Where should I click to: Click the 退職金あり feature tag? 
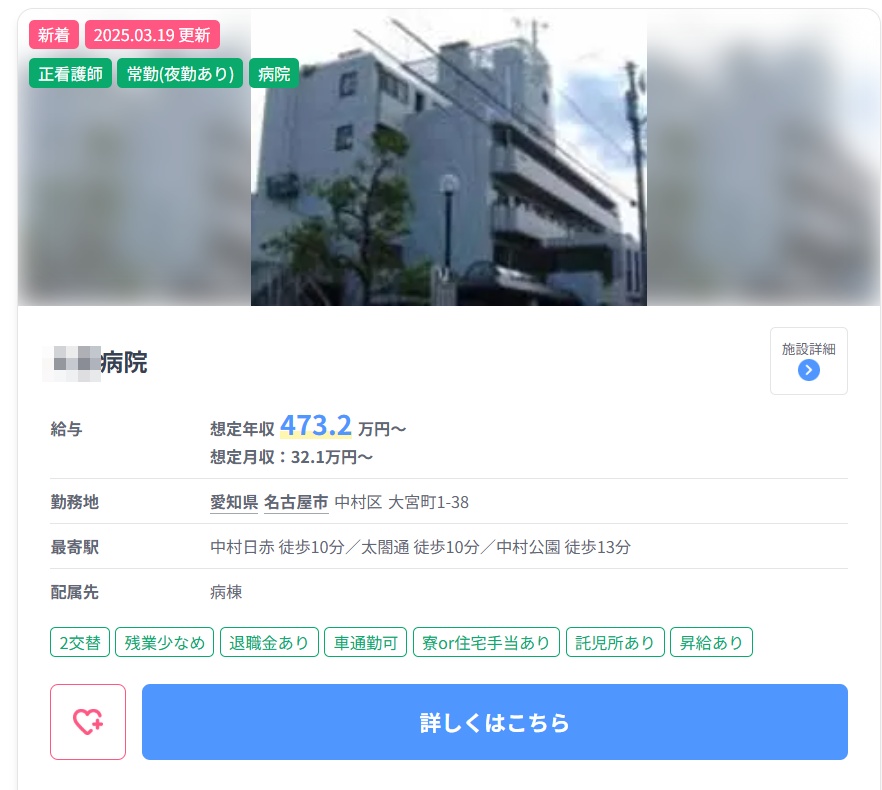[x=269, y=642]
